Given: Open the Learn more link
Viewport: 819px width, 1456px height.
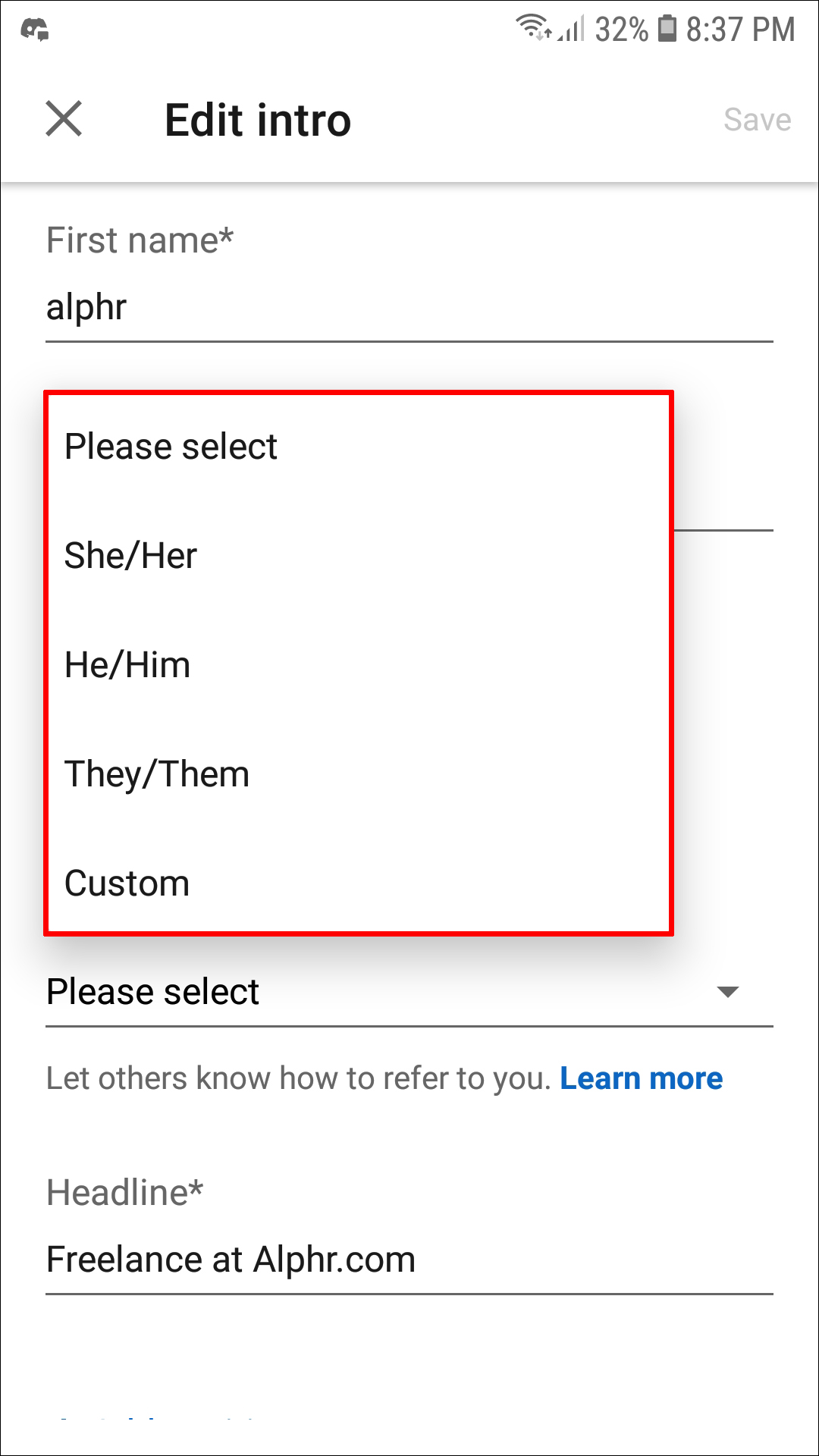Looking at the screenshot, I should [641, 1078].
